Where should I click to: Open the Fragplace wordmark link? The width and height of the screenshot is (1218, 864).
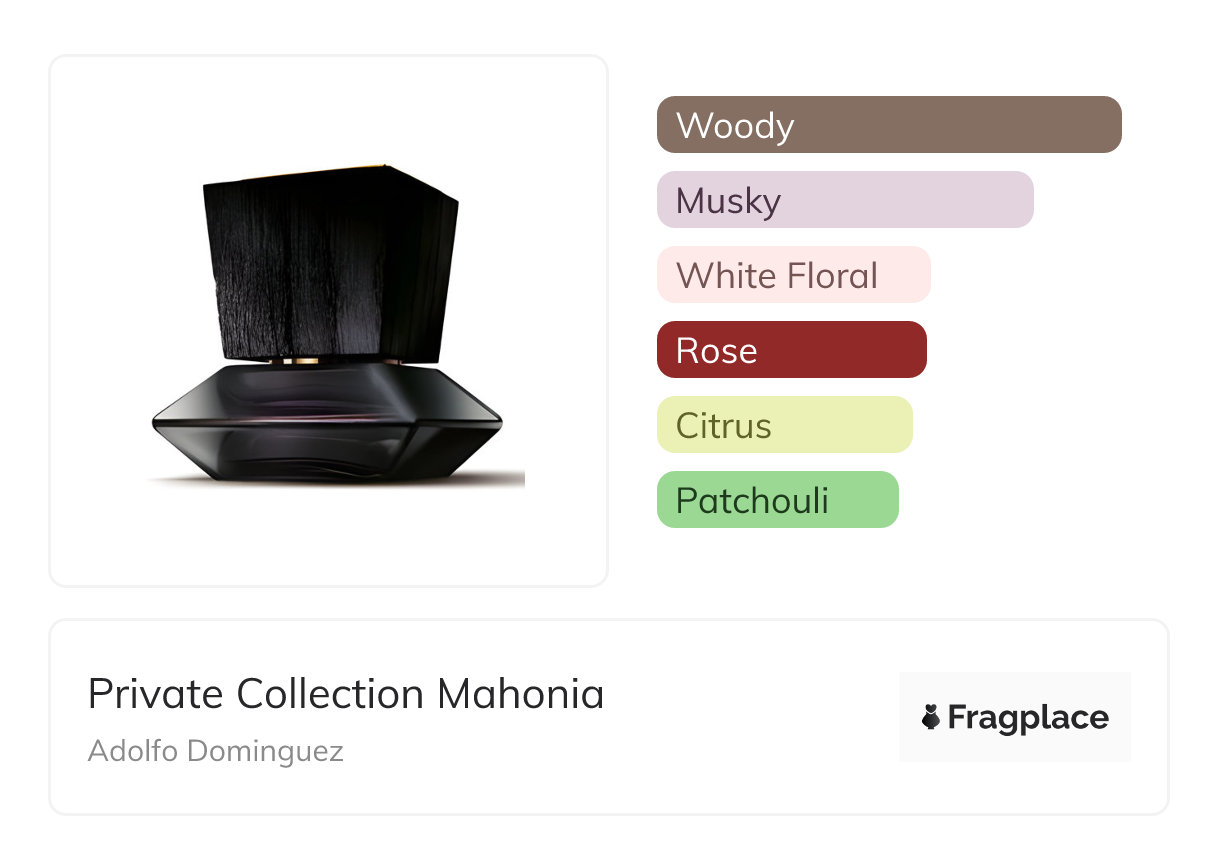pos(1028,717)
